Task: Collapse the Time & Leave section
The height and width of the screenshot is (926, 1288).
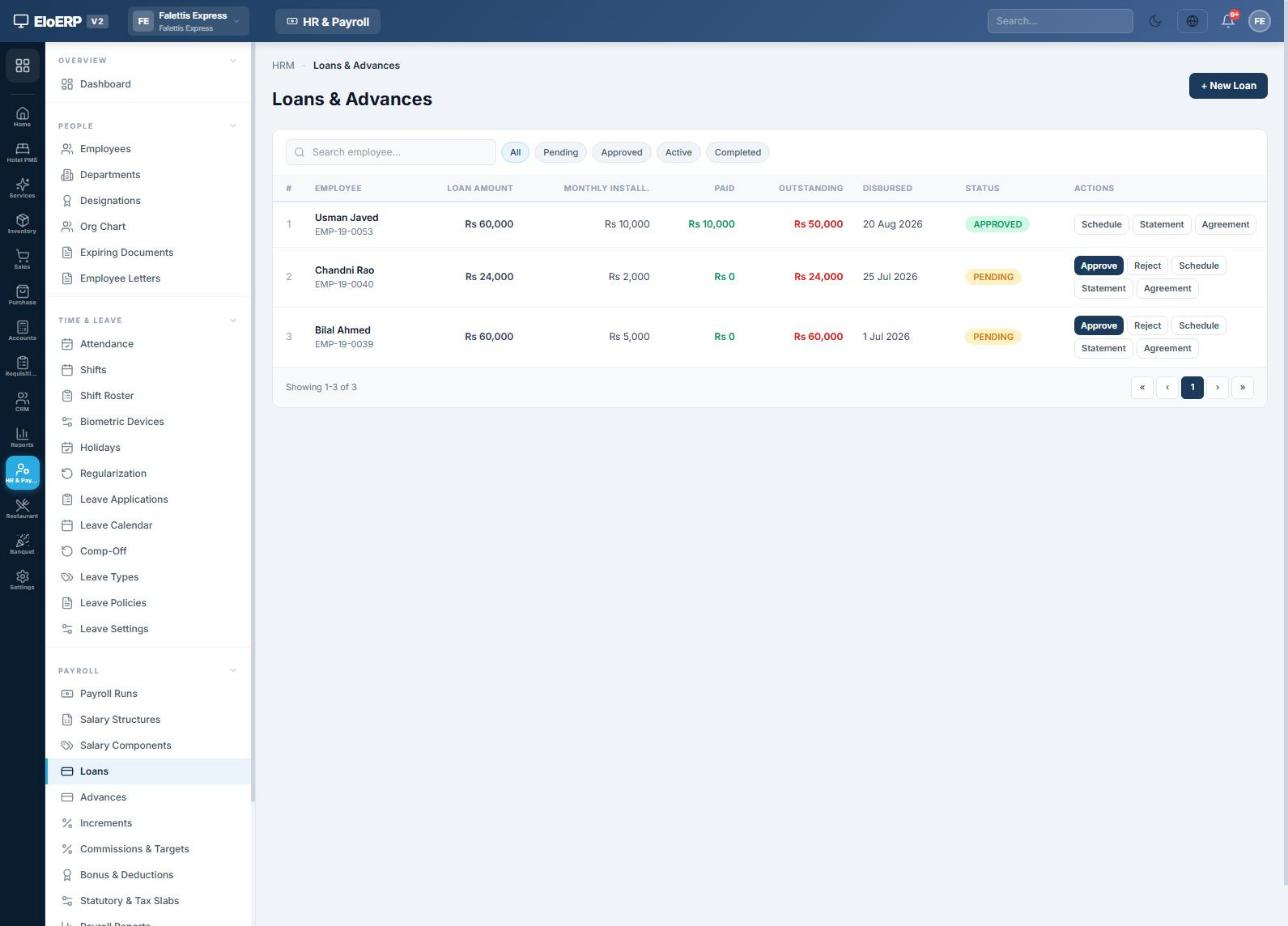Action: [233, 321]
